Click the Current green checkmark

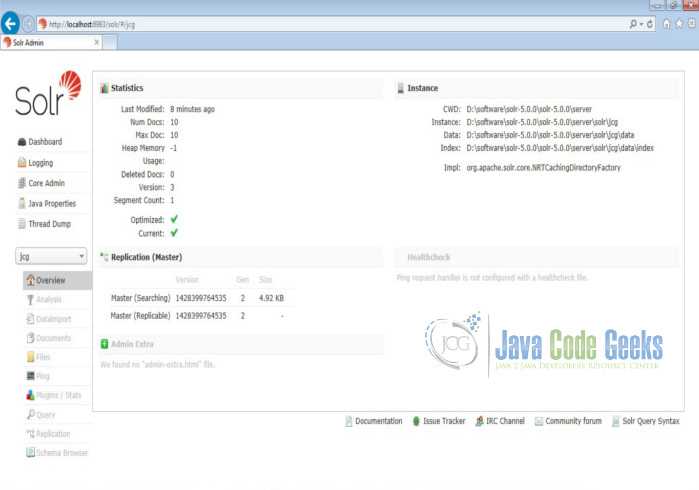(174, 233)
